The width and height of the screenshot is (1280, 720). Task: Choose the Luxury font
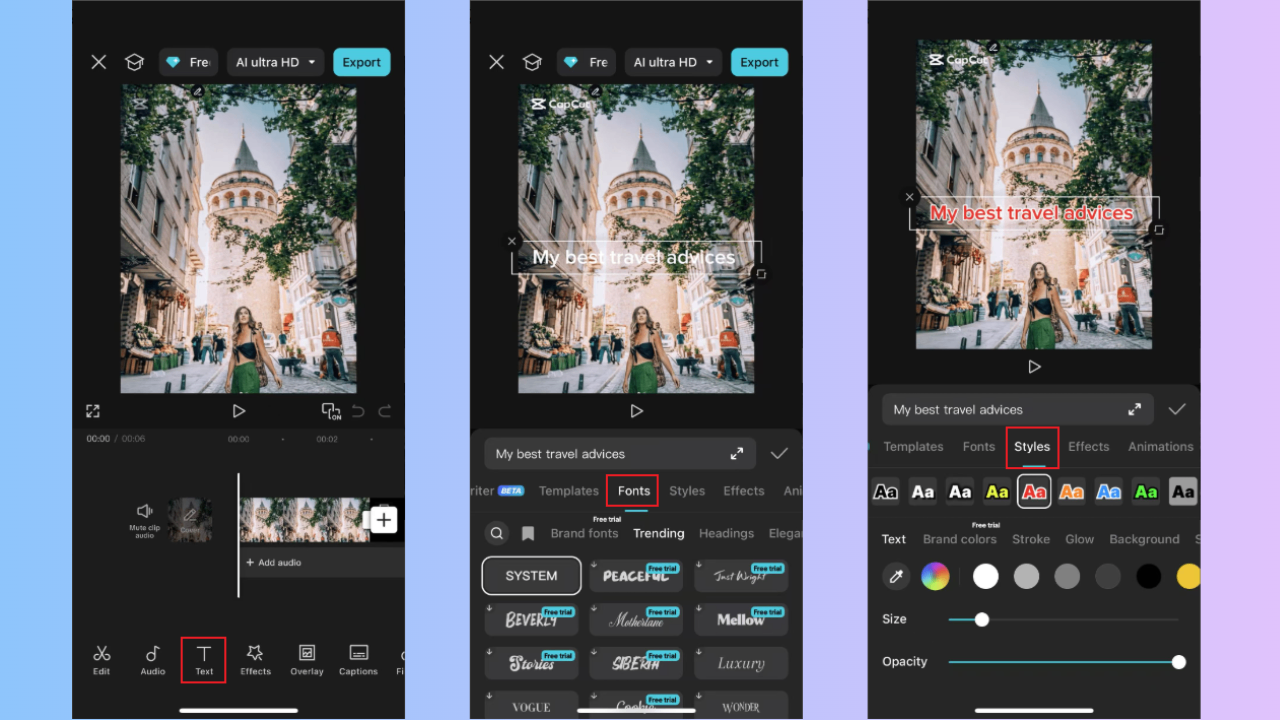[x=741, y=663]
